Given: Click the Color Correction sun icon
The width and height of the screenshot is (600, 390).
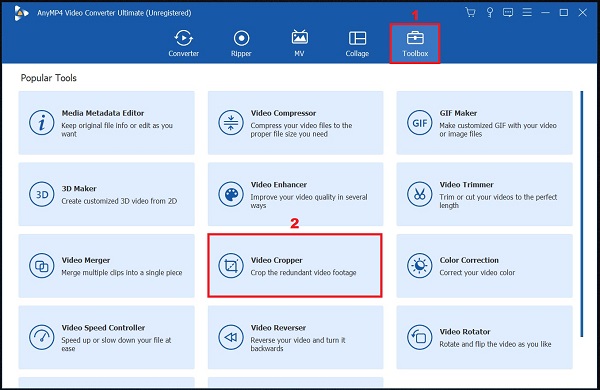Looking at the screenshot, I should pyautogui.click(x=419, y=266).
